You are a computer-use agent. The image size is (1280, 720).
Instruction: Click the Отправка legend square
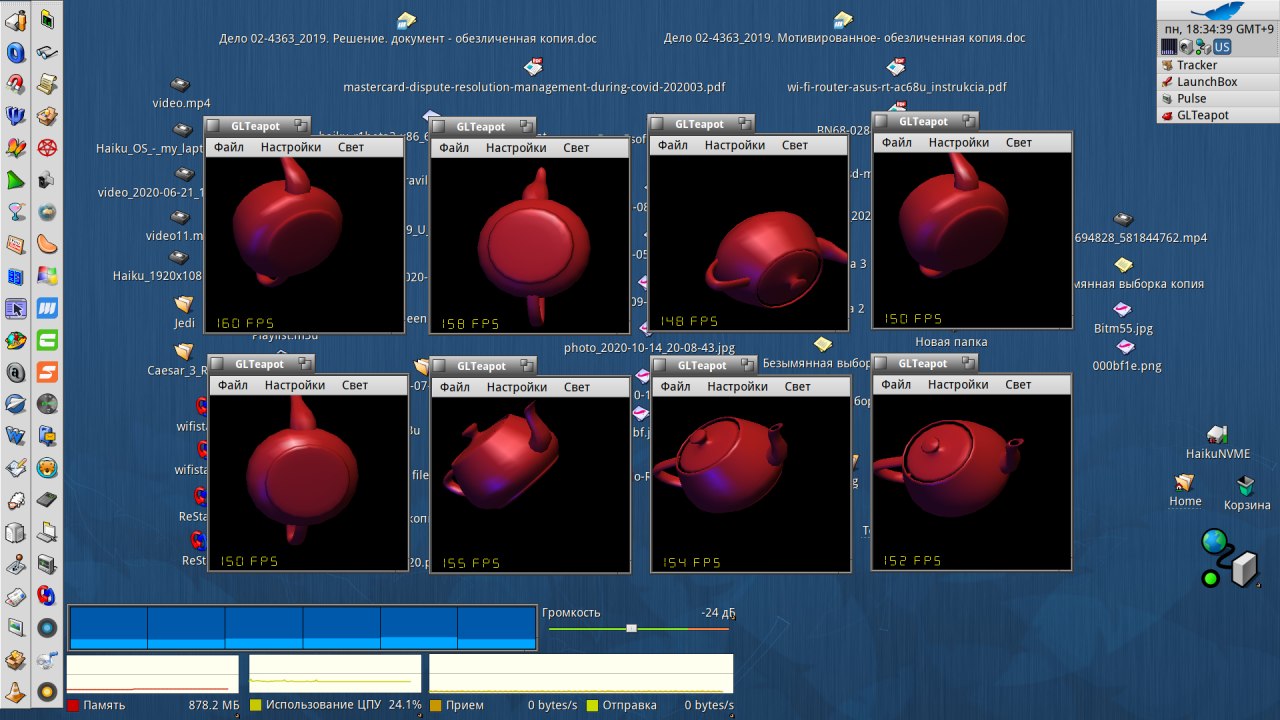click(592, 705)
